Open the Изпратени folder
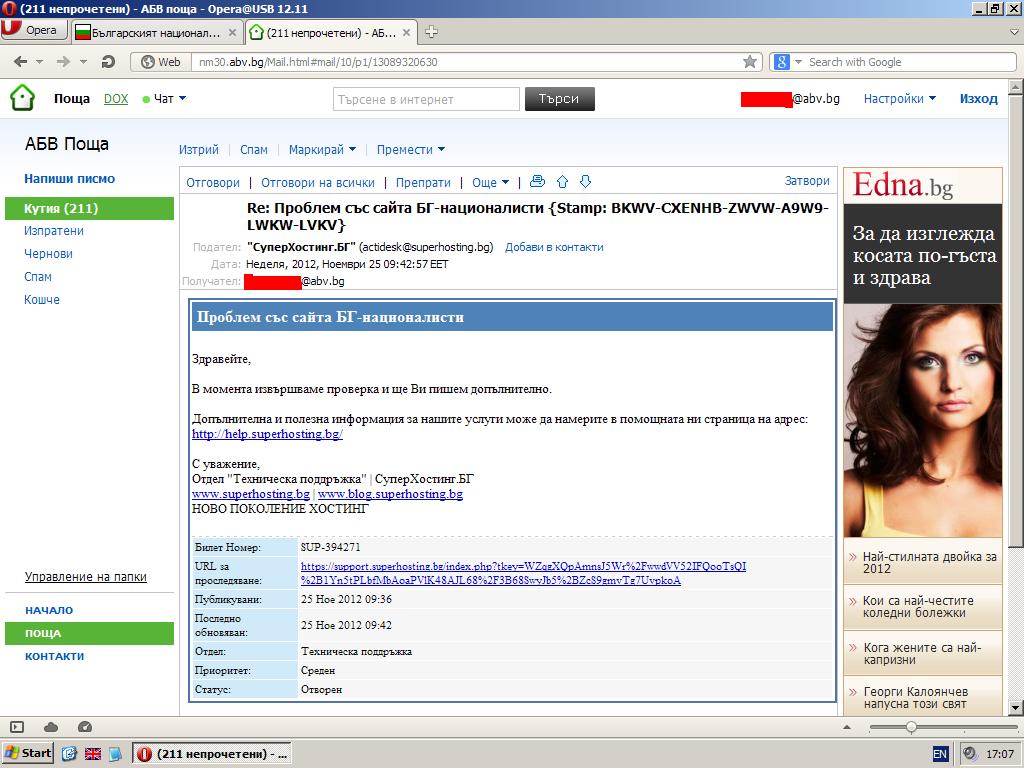 click(x=54, y=231)
